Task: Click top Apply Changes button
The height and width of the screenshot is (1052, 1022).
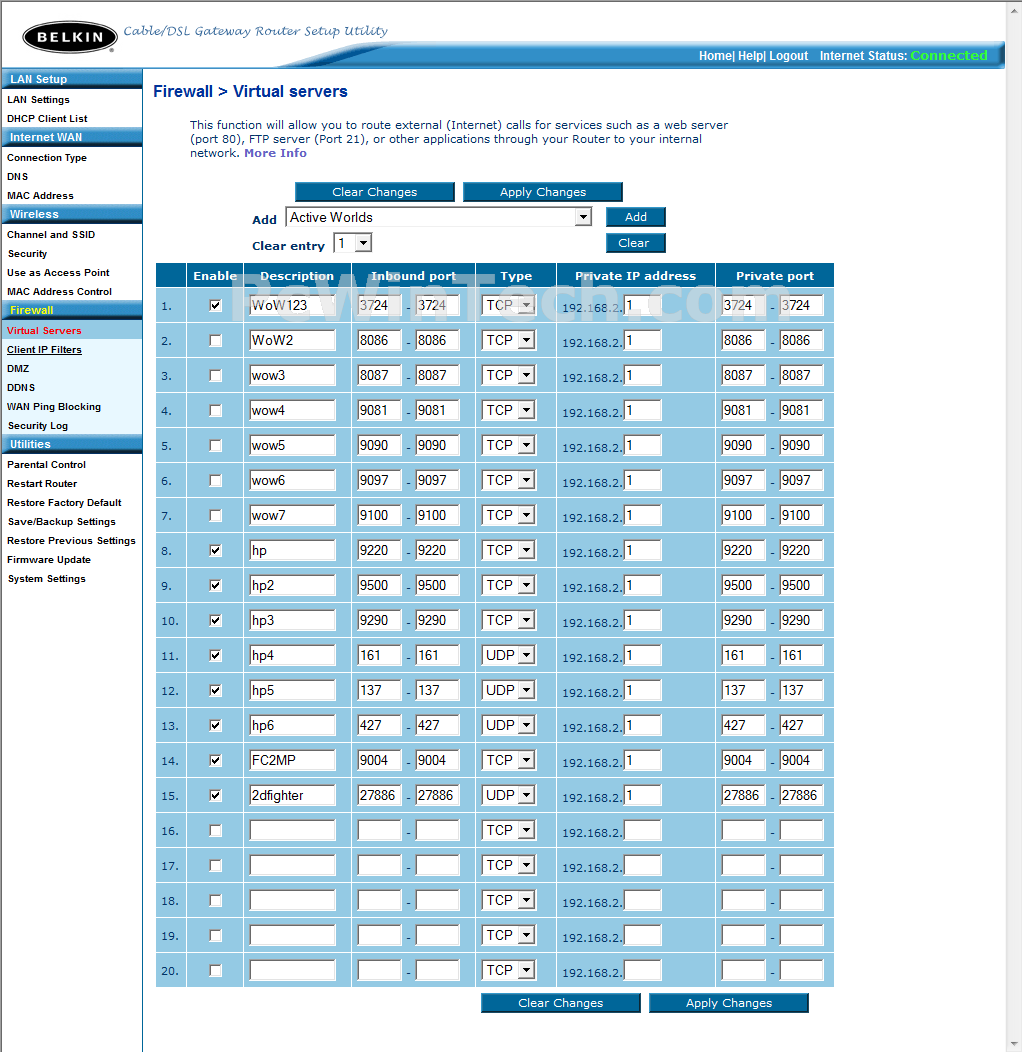Action: pos(543,192)
